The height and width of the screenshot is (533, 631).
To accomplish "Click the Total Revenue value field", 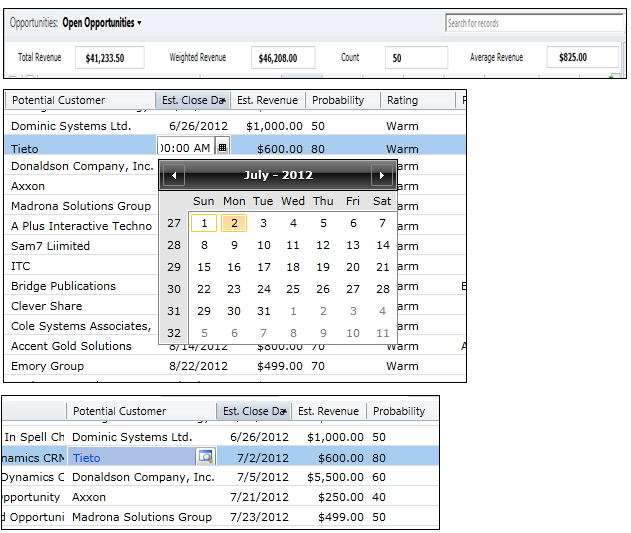I will tap(109, 58).
